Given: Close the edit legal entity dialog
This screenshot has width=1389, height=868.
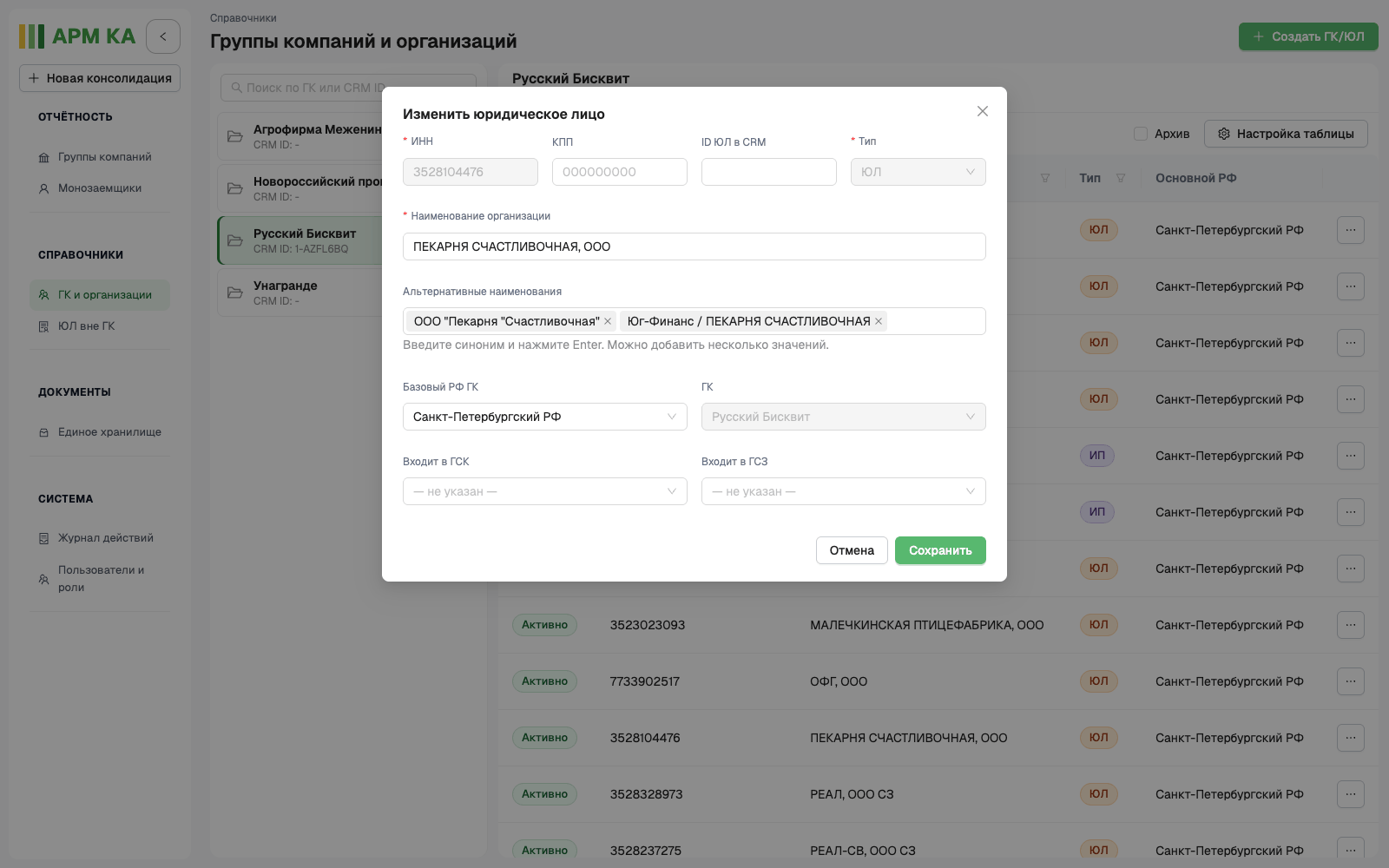Looking at the screenshot, I should click(983, 111).
